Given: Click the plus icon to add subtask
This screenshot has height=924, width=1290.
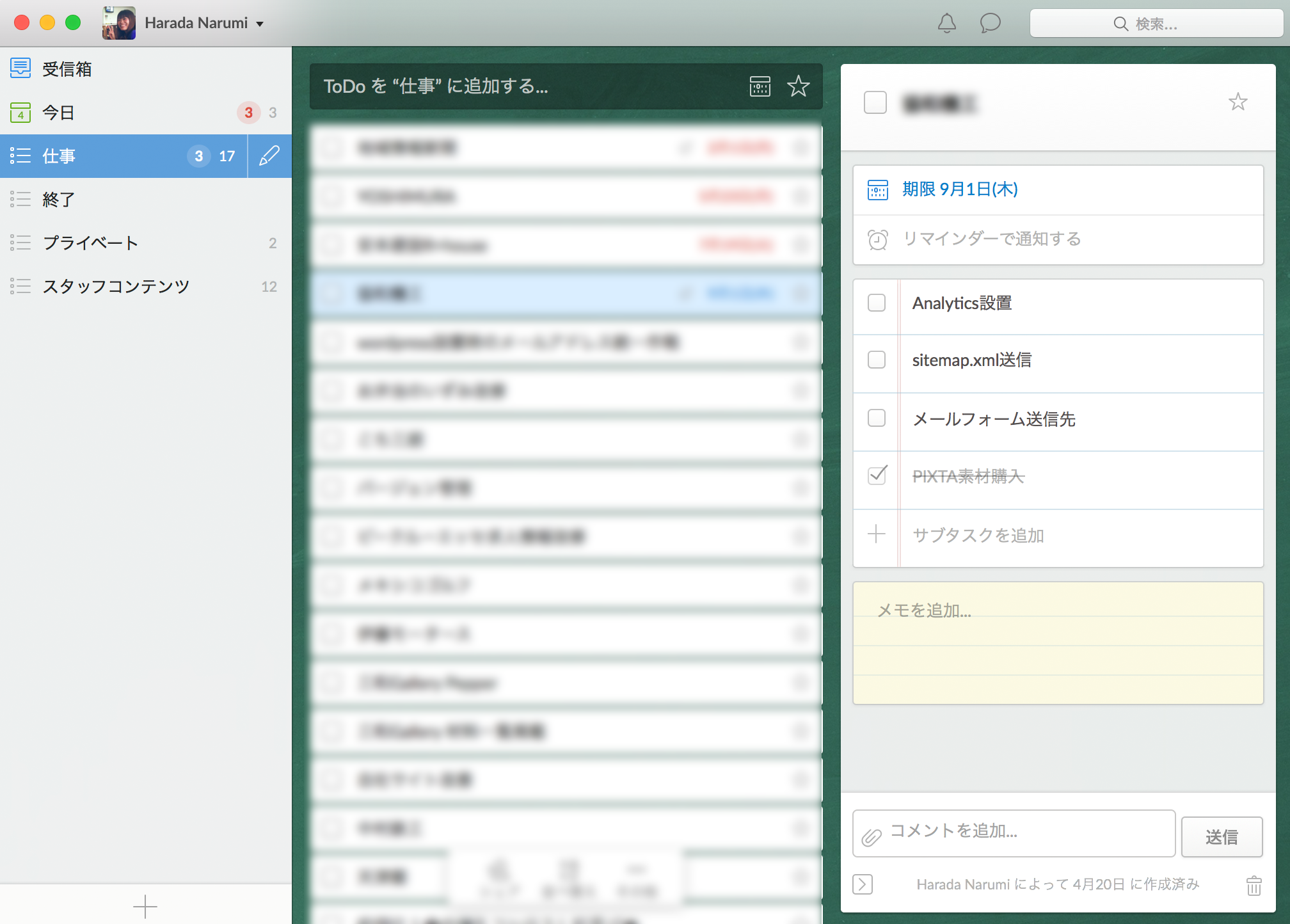Looking at the screenshot, I should point(877,534).
